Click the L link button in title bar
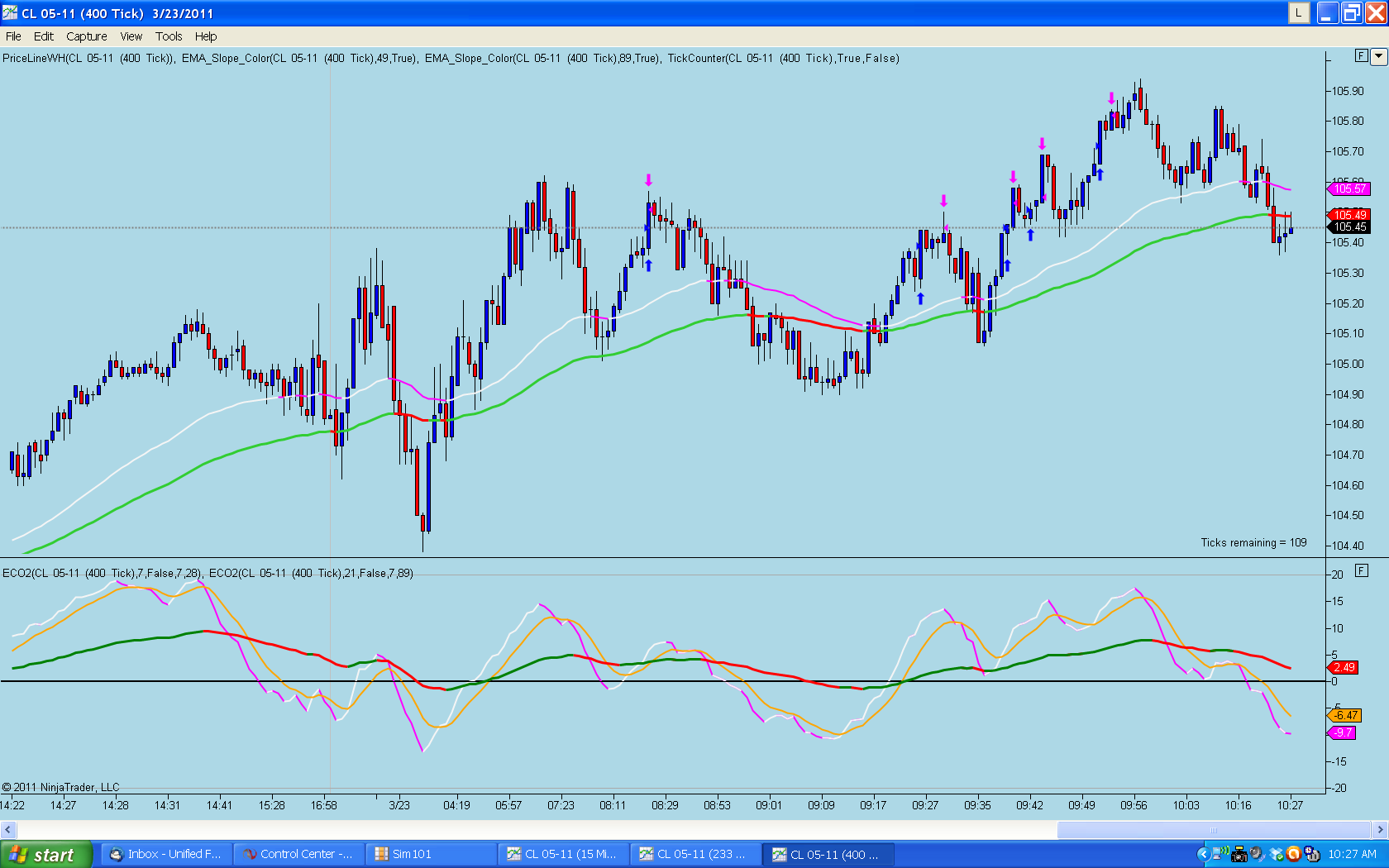The height and width of the screenshot is (868, 1389). 1299,13
